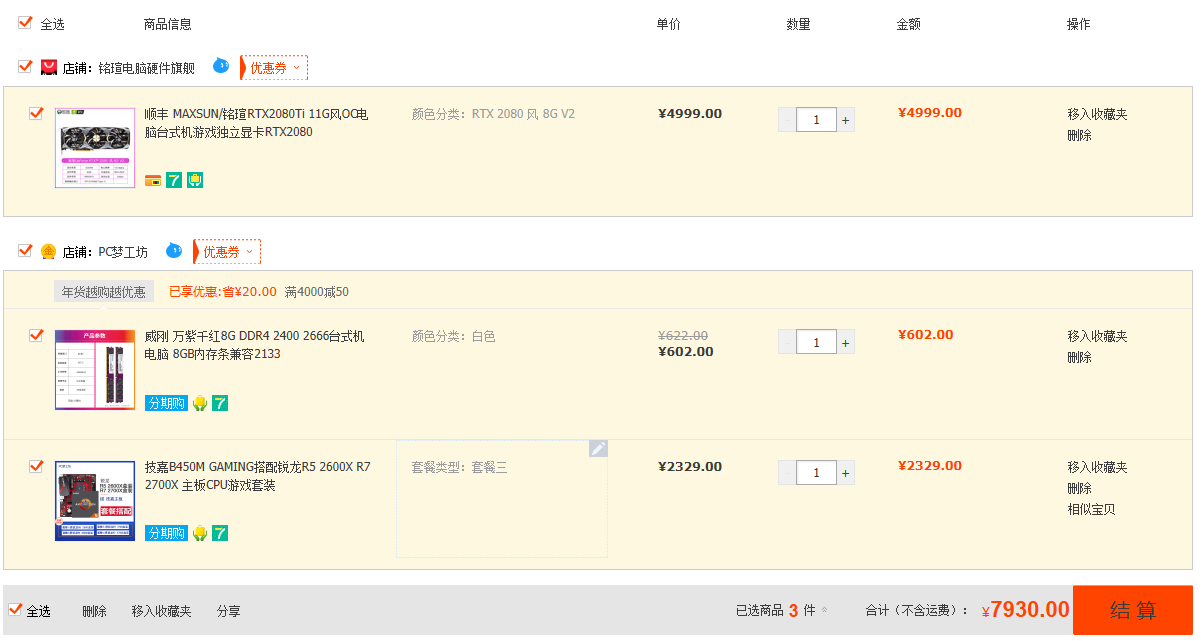Click 相似宝贝 link for 技嘉 item
Image resolution: width=1203 pixels, height=641 pixels.
point(1091,509)
